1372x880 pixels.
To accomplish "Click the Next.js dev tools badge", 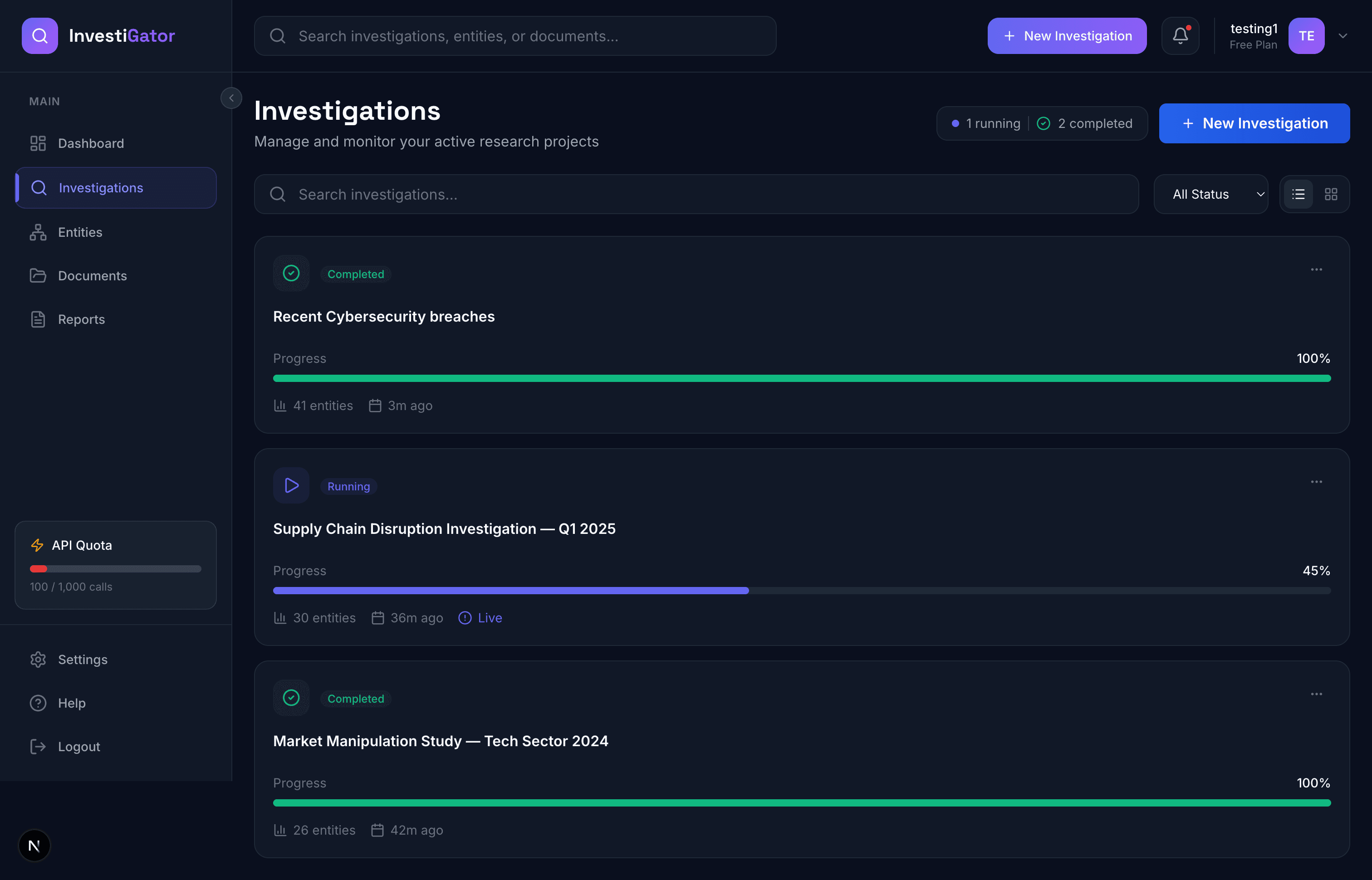I will (34, 845).
